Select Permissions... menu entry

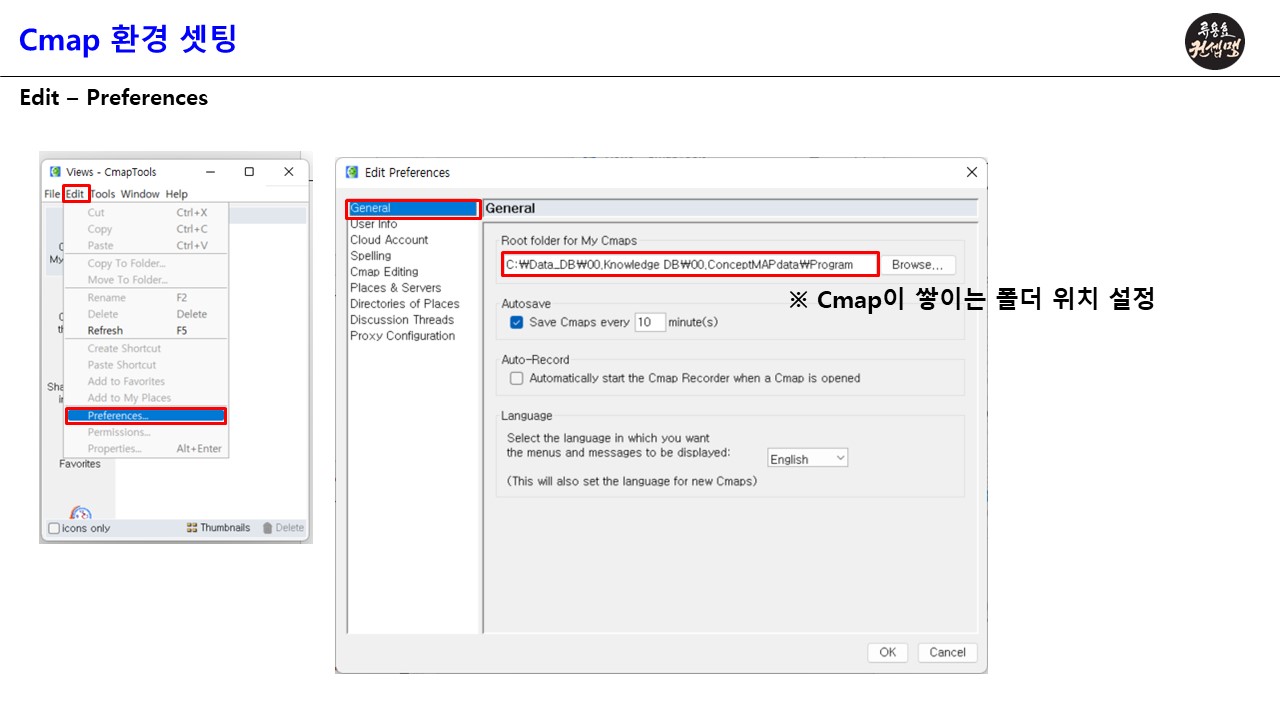pos(146,432)
